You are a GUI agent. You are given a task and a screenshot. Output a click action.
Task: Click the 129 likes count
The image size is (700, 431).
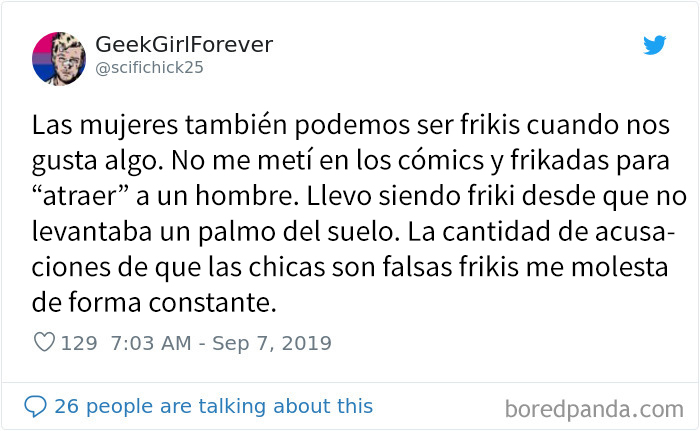point(79,343)
